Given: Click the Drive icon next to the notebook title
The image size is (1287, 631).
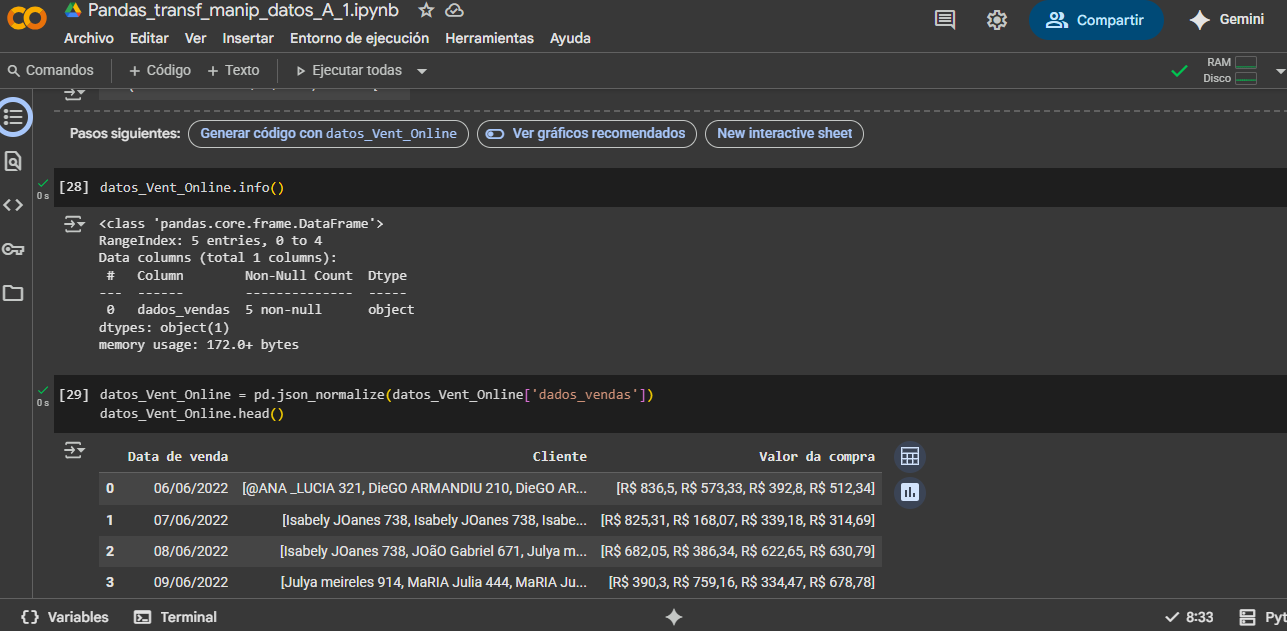Looking at the screenshot, I should pos(73,10).
